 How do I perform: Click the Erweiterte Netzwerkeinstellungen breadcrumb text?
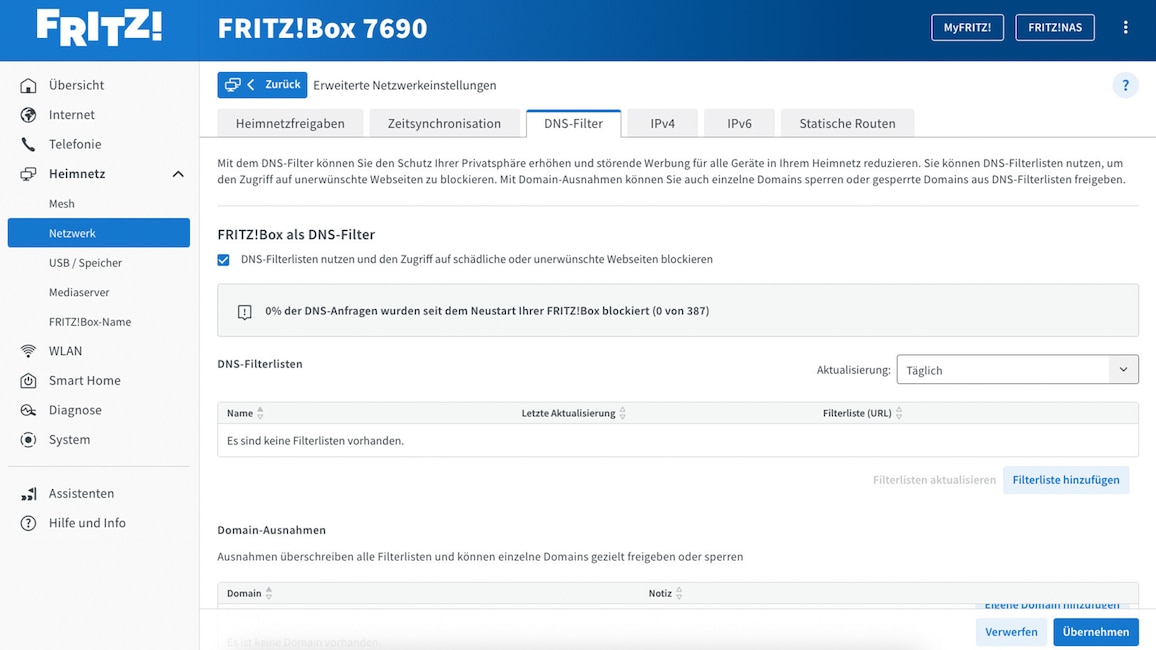point(405,85)
